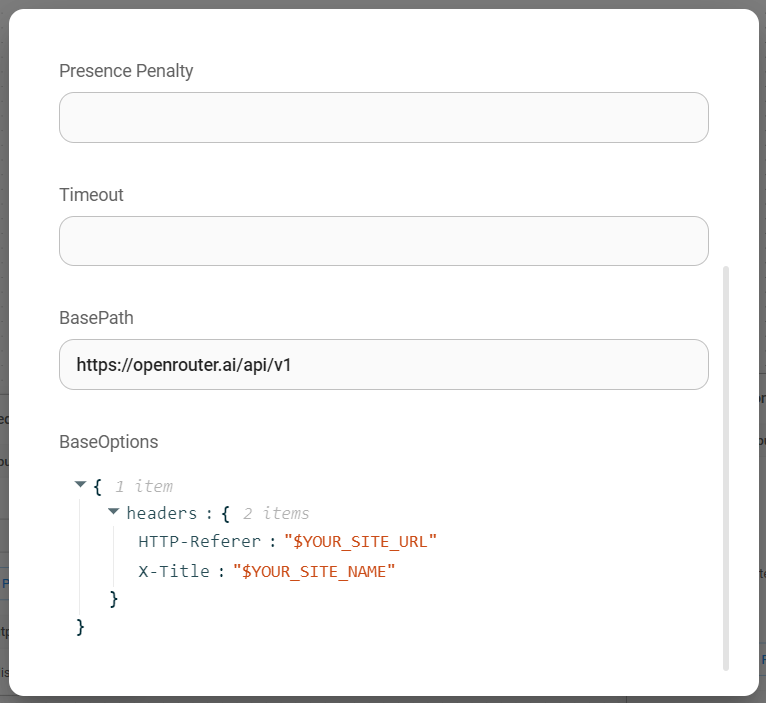Click the final closing brace of the JSON
766x703 pixels.
coord(81,627)
